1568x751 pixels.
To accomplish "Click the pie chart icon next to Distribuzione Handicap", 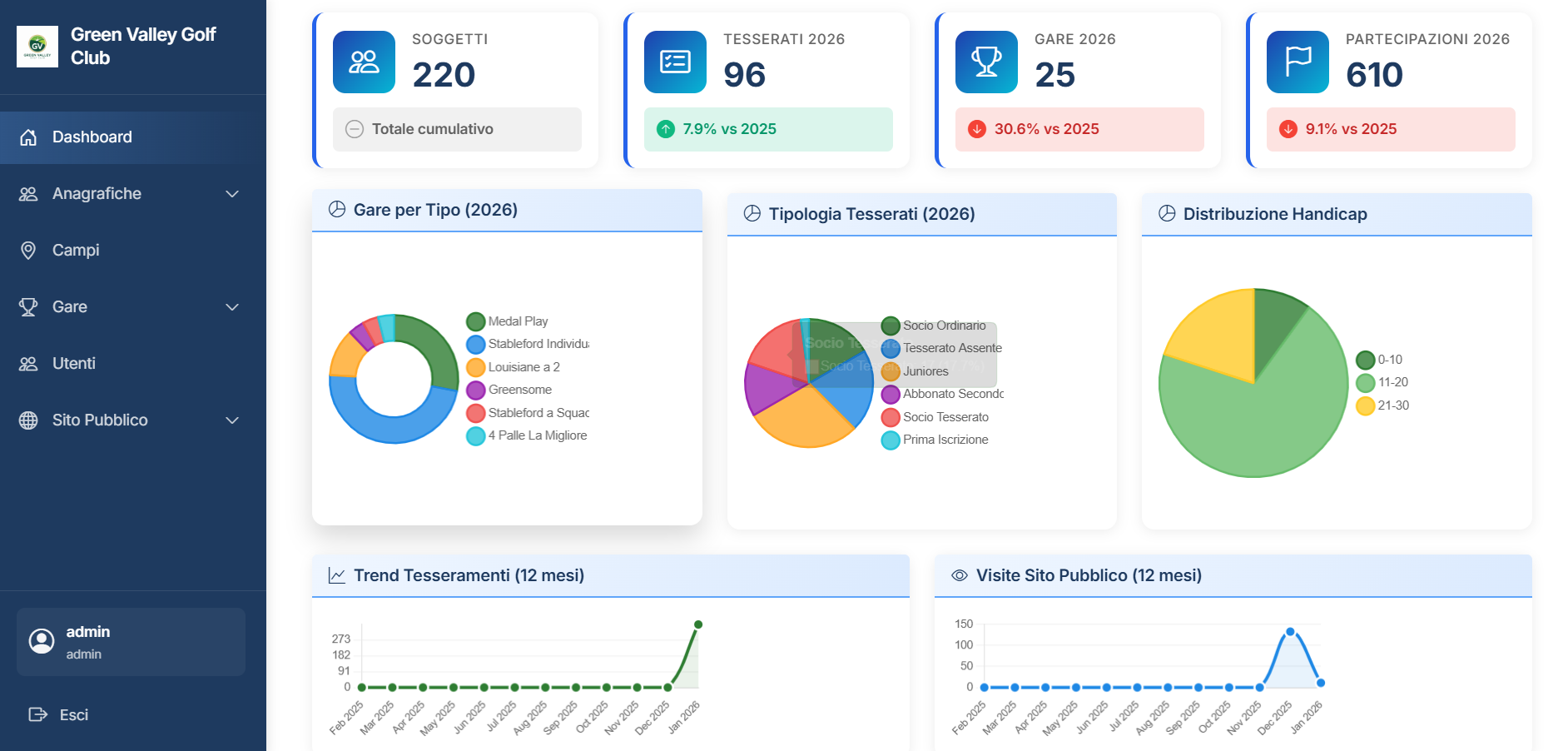I will click(x=1169, y=213).
